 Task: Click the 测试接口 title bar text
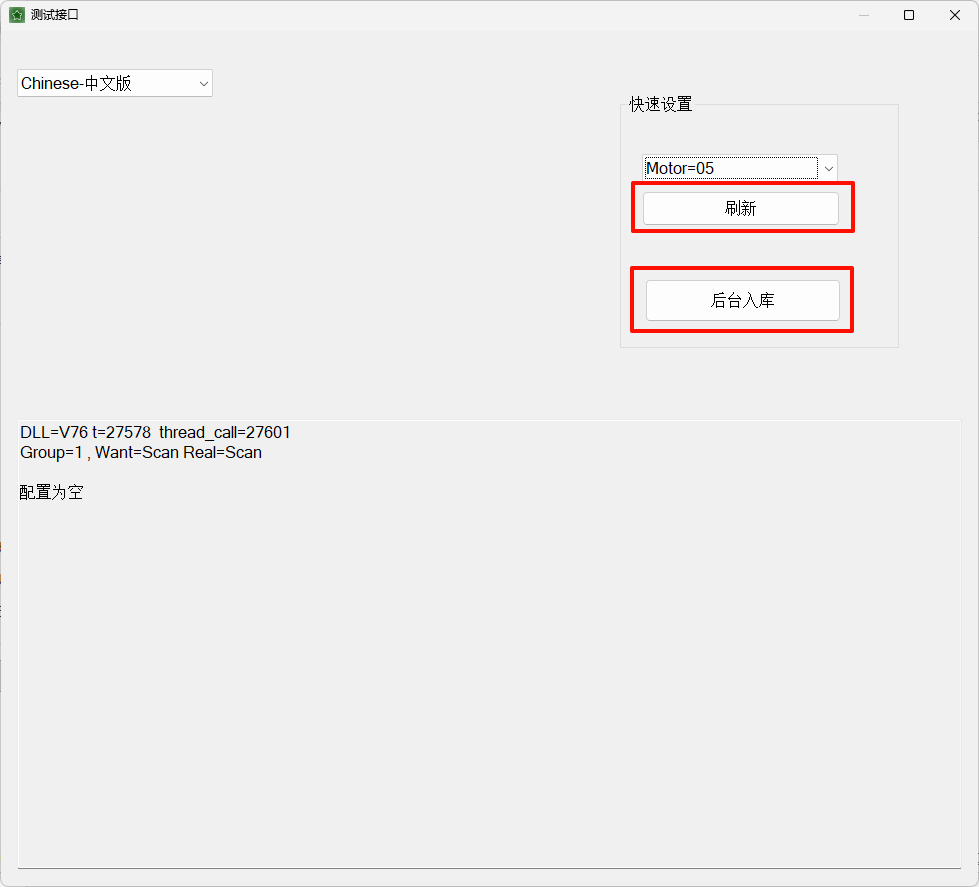(55, 15)
